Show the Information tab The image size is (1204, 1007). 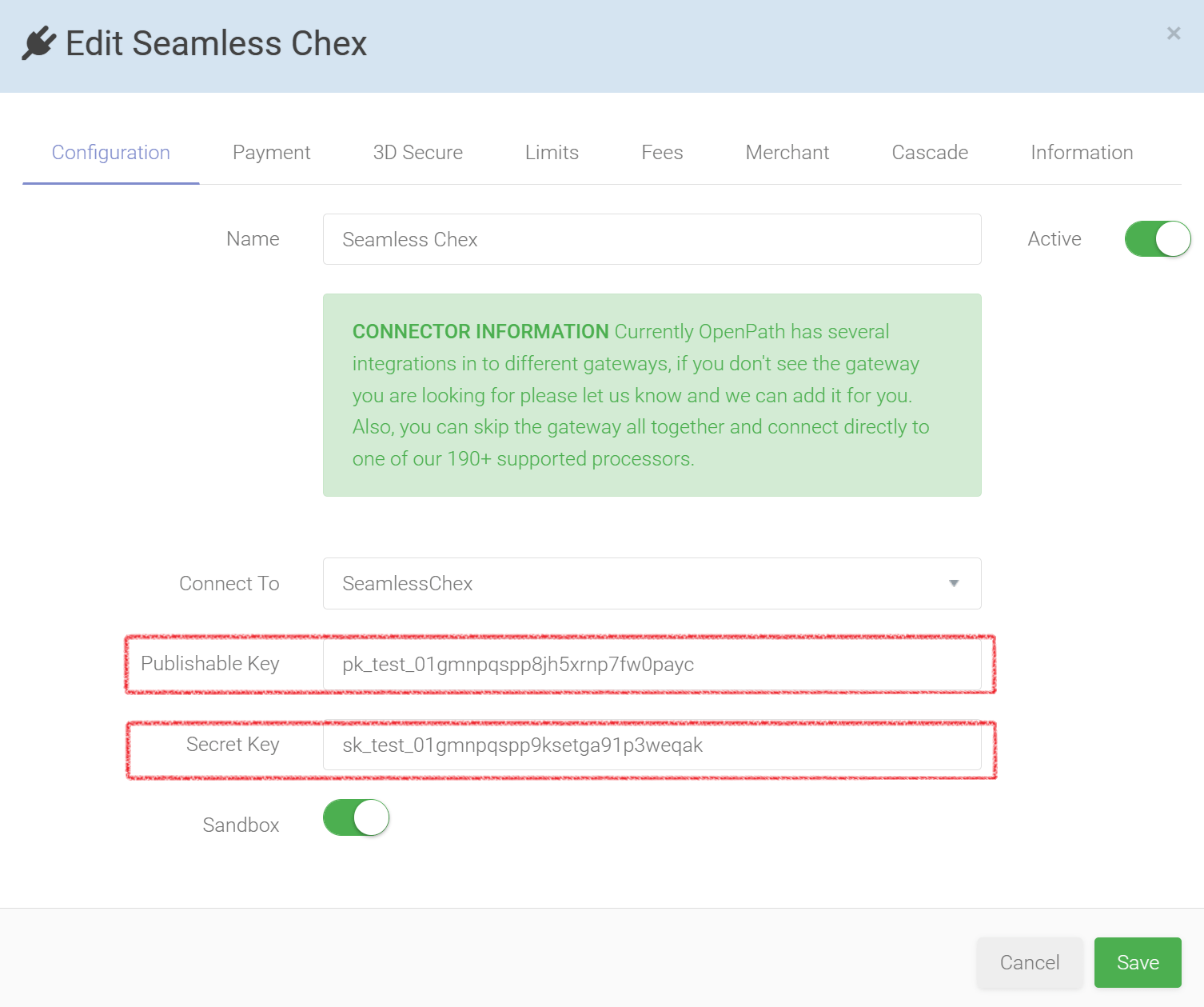(1082, 153)
